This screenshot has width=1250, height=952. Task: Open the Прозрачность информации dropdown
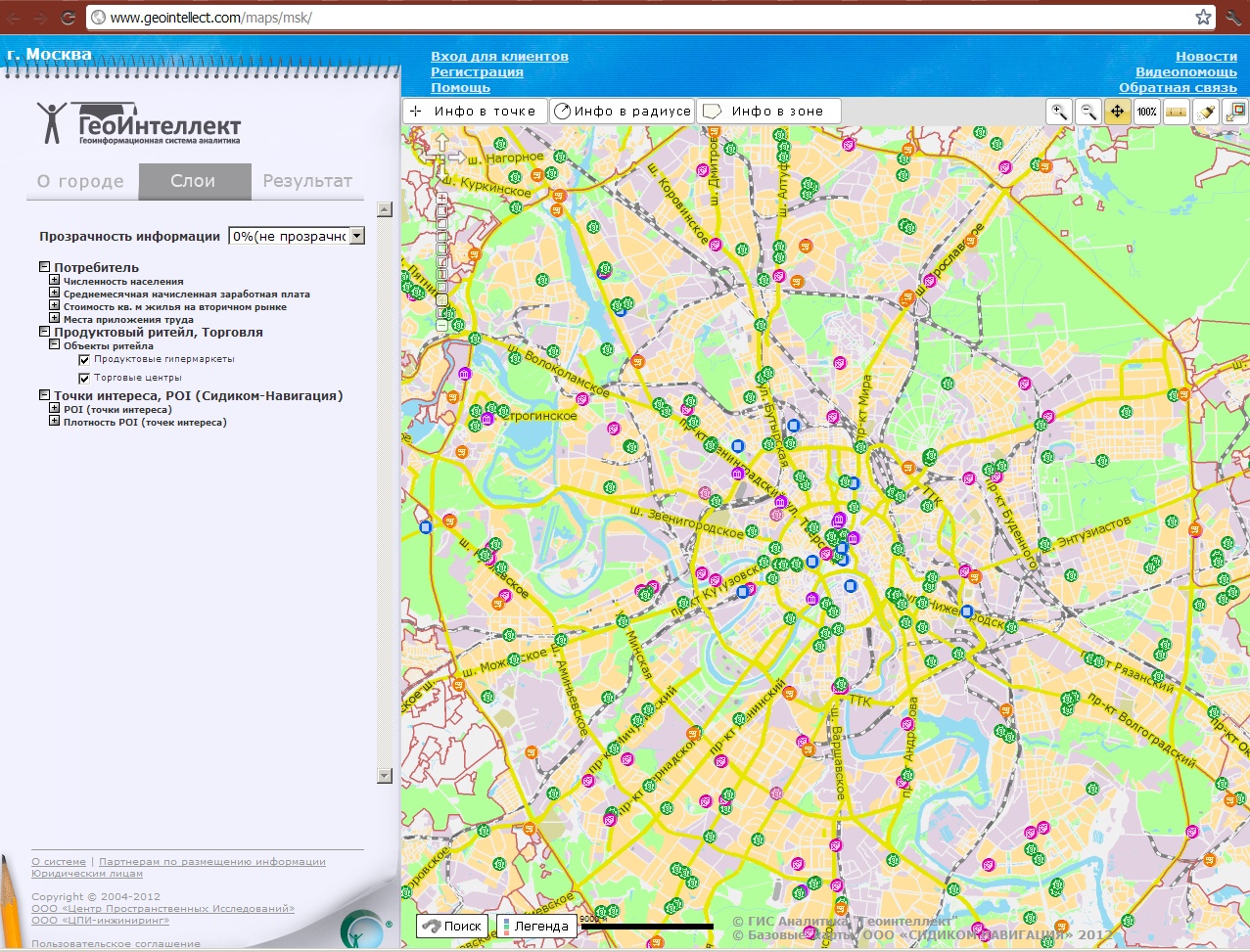[297, 236]
